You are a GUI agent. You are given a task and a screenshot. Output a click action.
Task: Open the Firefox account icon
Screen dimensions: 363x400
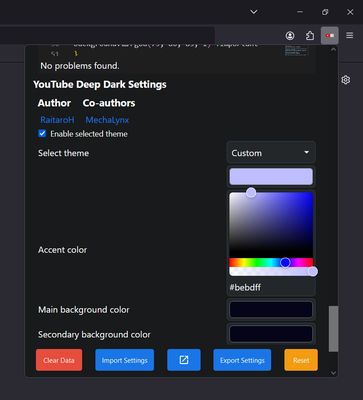[290, 35]
